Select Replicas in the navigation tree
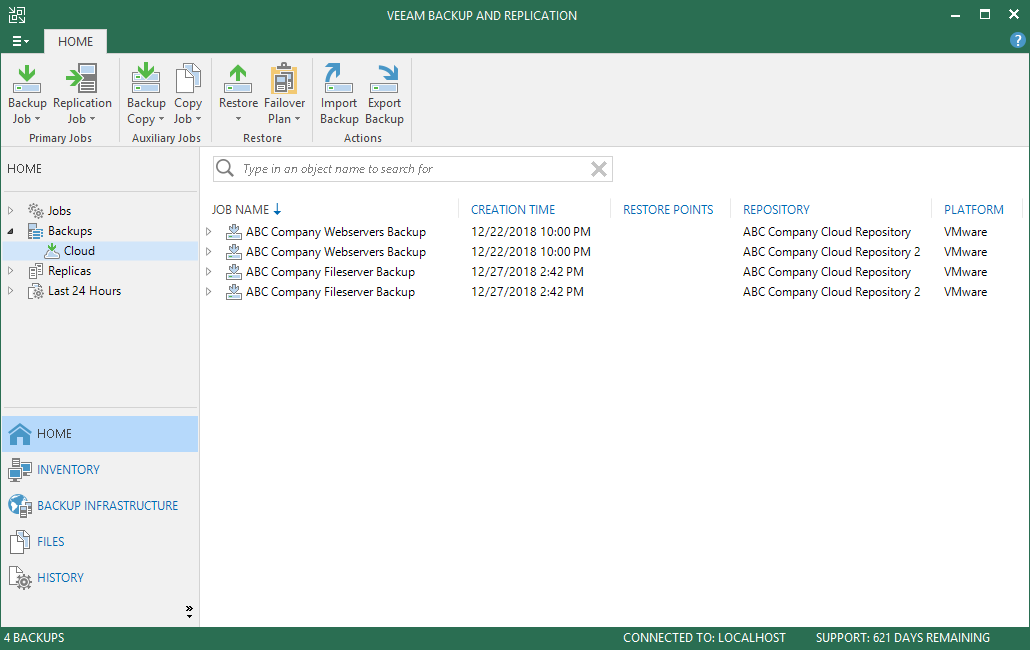1030x650 pixels. coord(69,271)
